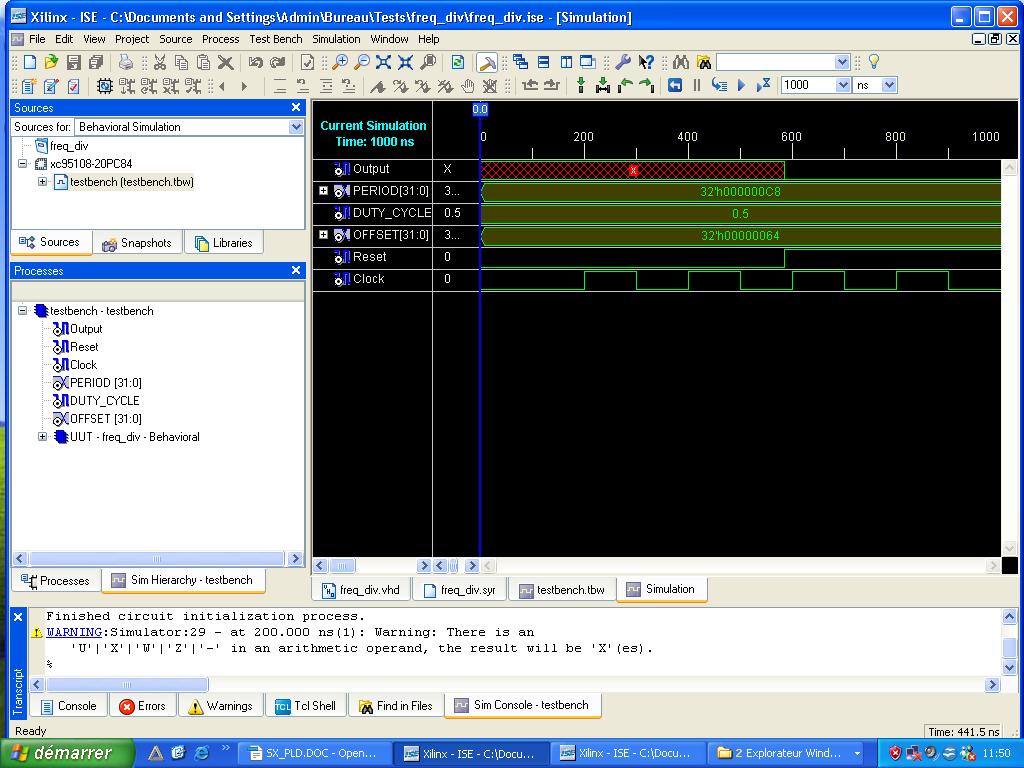Click the Zoom In magnifier icon

tap(340, 62)
